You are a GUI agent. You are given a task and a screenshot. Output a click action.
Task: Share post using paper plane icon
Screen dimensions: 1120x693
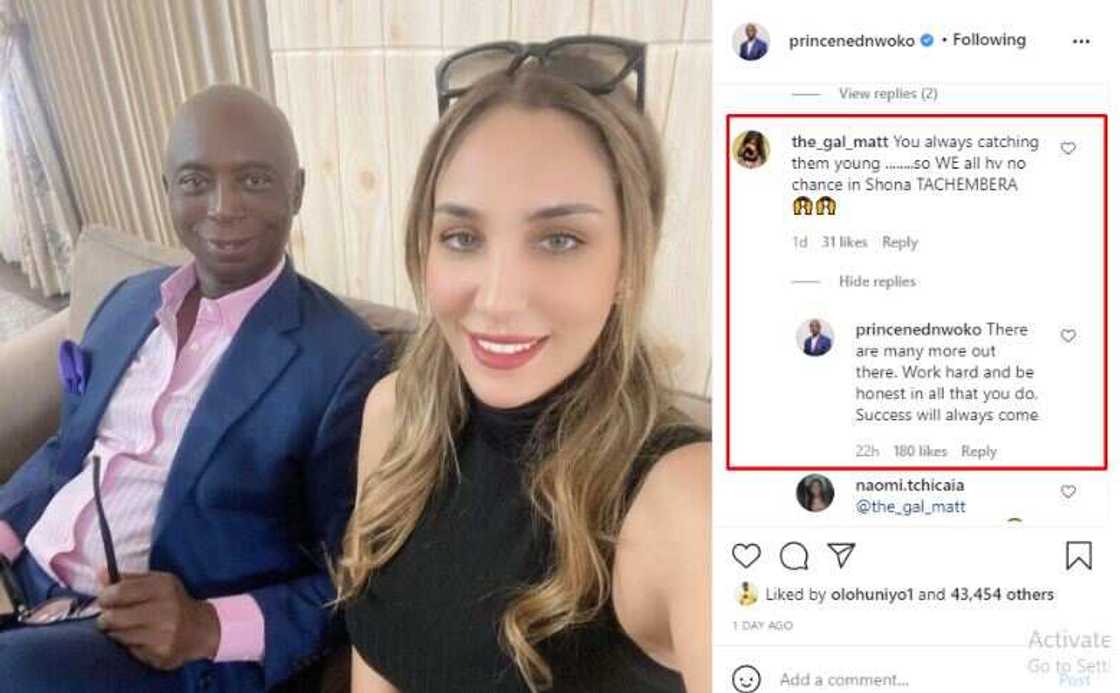click(841, 555)
